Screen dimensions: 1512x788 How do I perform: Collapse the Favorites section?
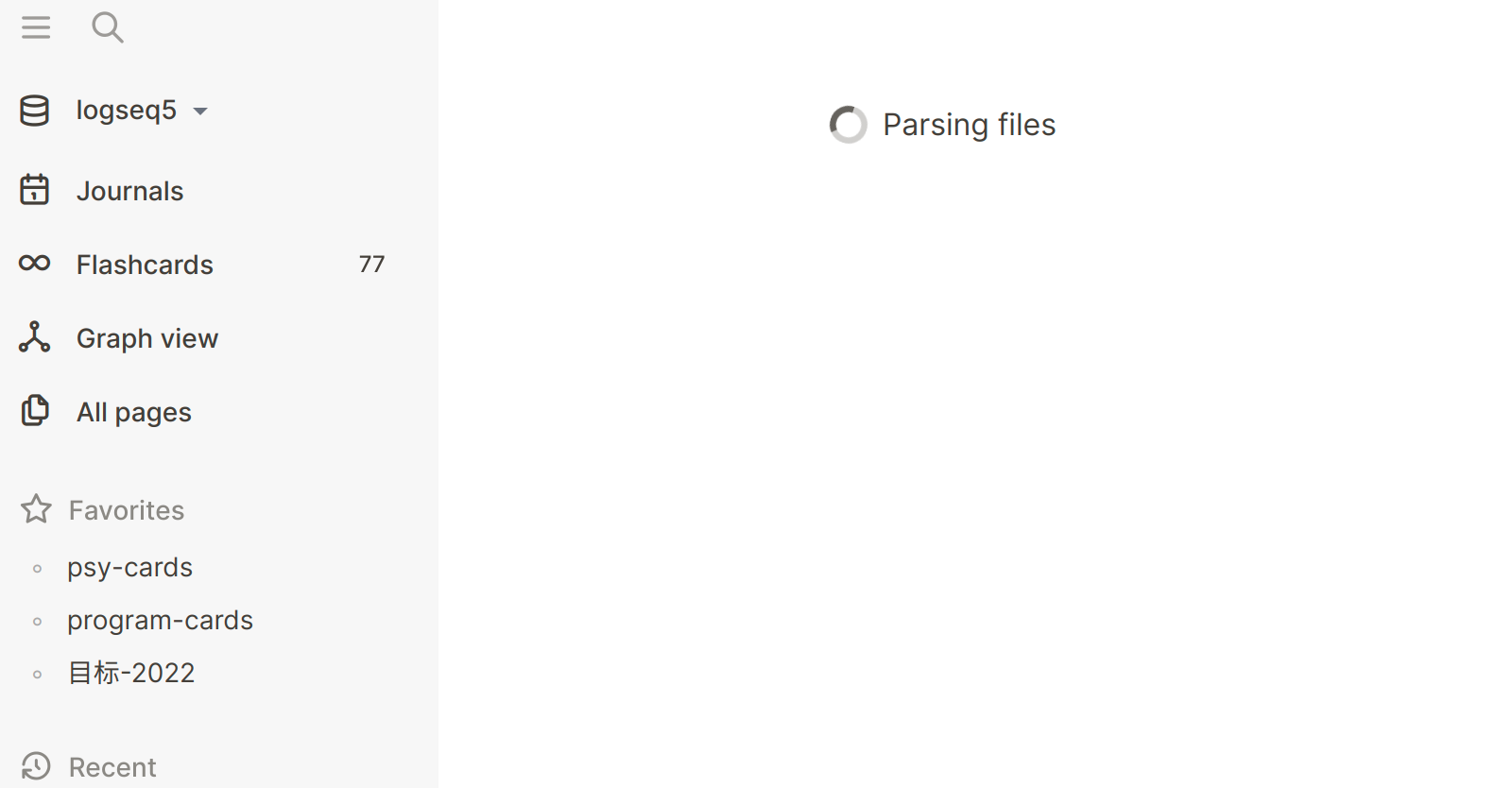point(126,509)
